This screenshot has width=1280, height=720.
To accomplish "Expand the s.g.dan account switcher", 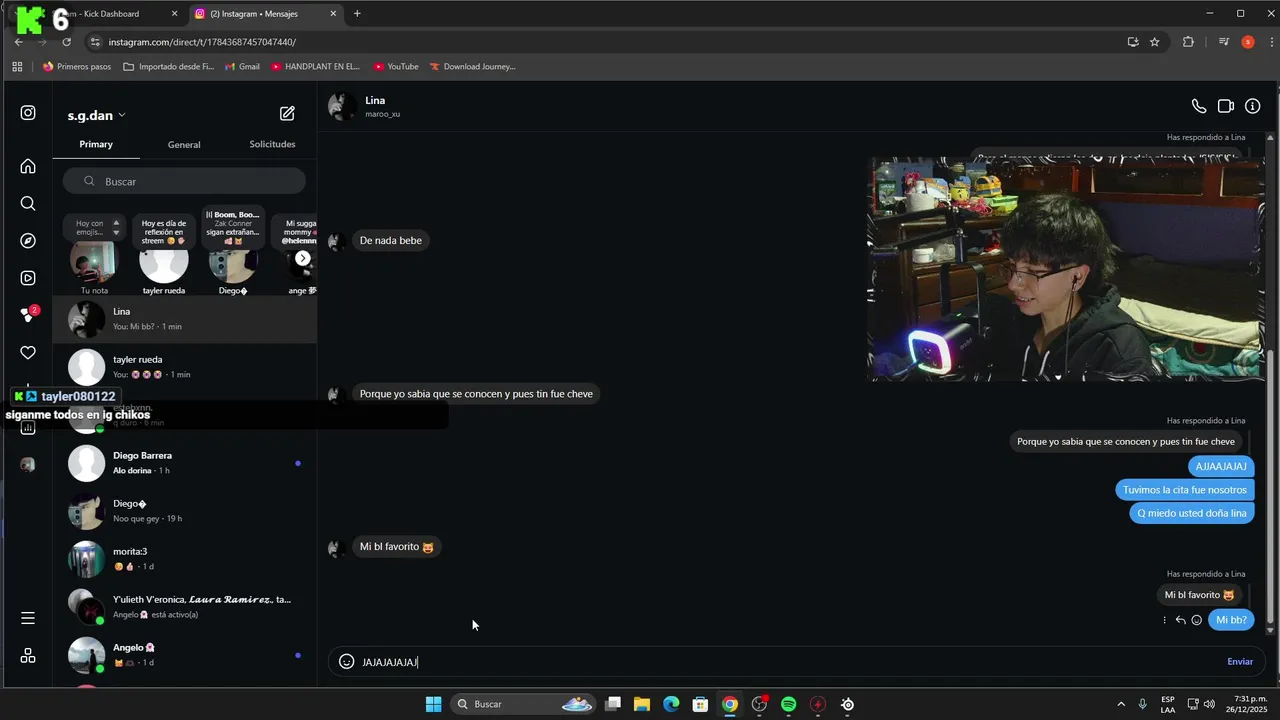I will pos(97,116).
